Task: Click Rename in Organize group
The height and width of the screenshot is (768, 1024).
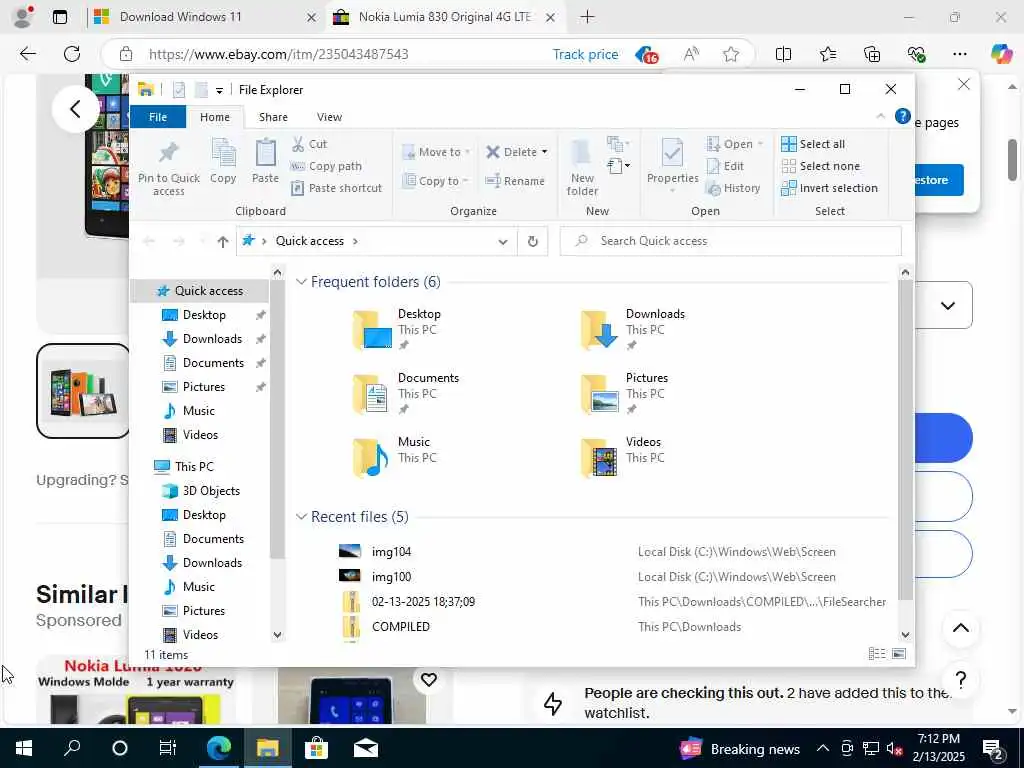Action: click(515, 181)
